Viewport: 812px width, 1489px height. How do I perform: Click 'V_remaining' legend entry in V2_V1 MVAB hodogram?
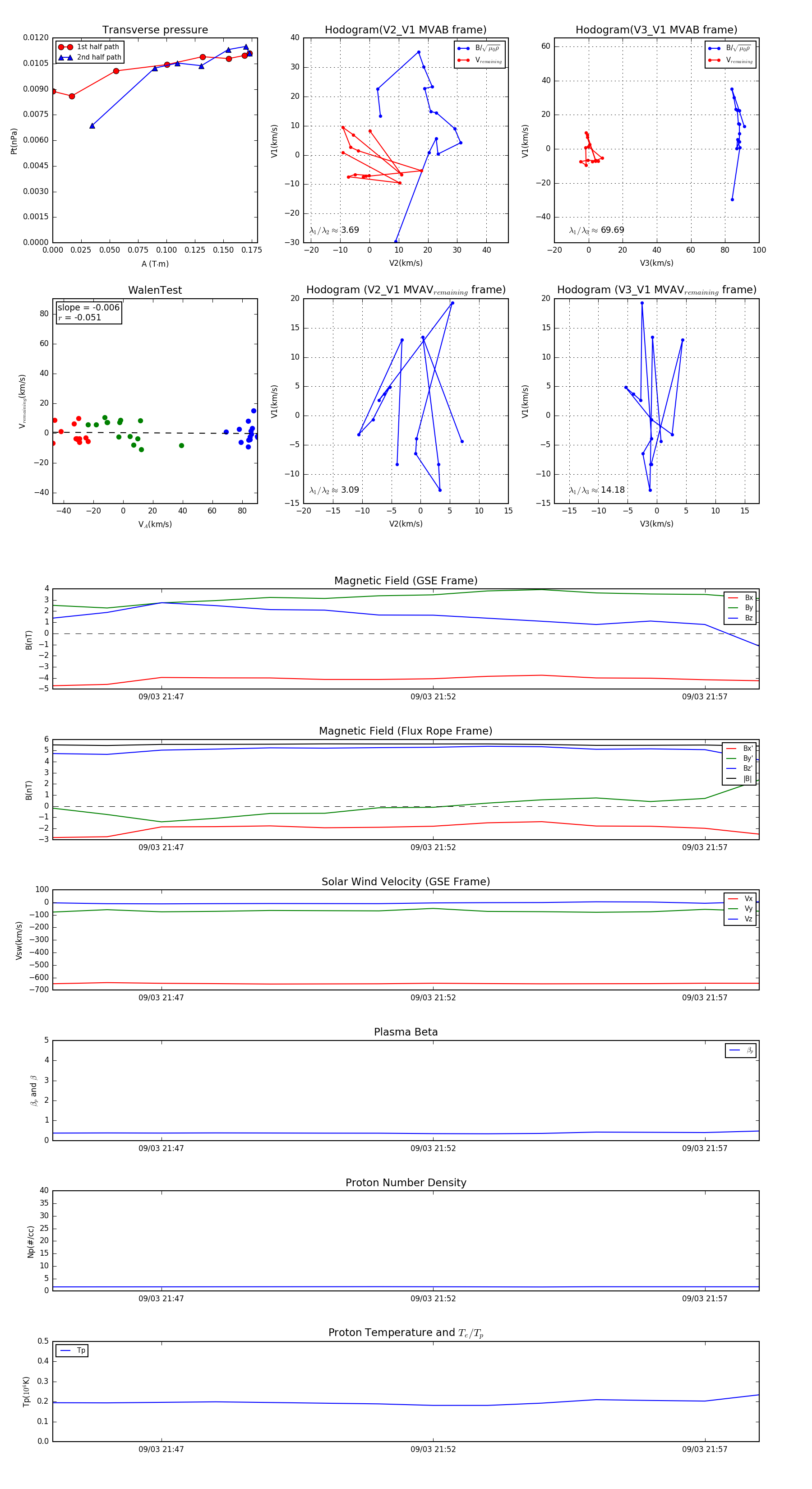point(480,60)
